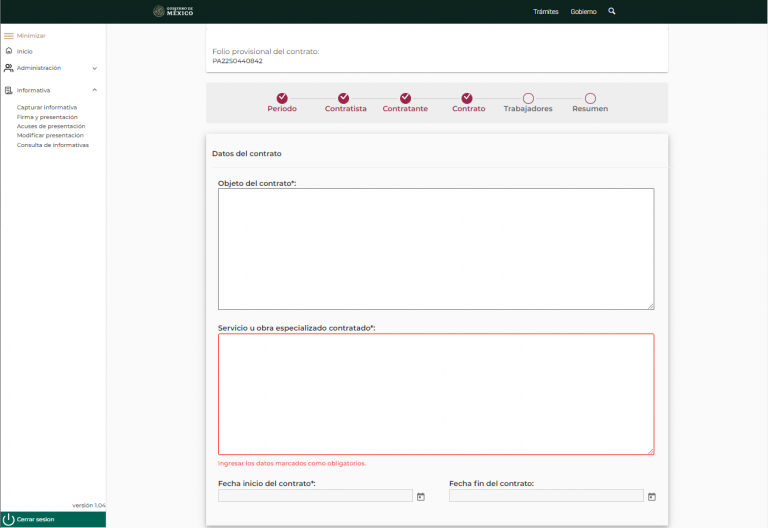
Task: Open calendar picker for Fecha inicio
Action: click(x=421, y=496)
